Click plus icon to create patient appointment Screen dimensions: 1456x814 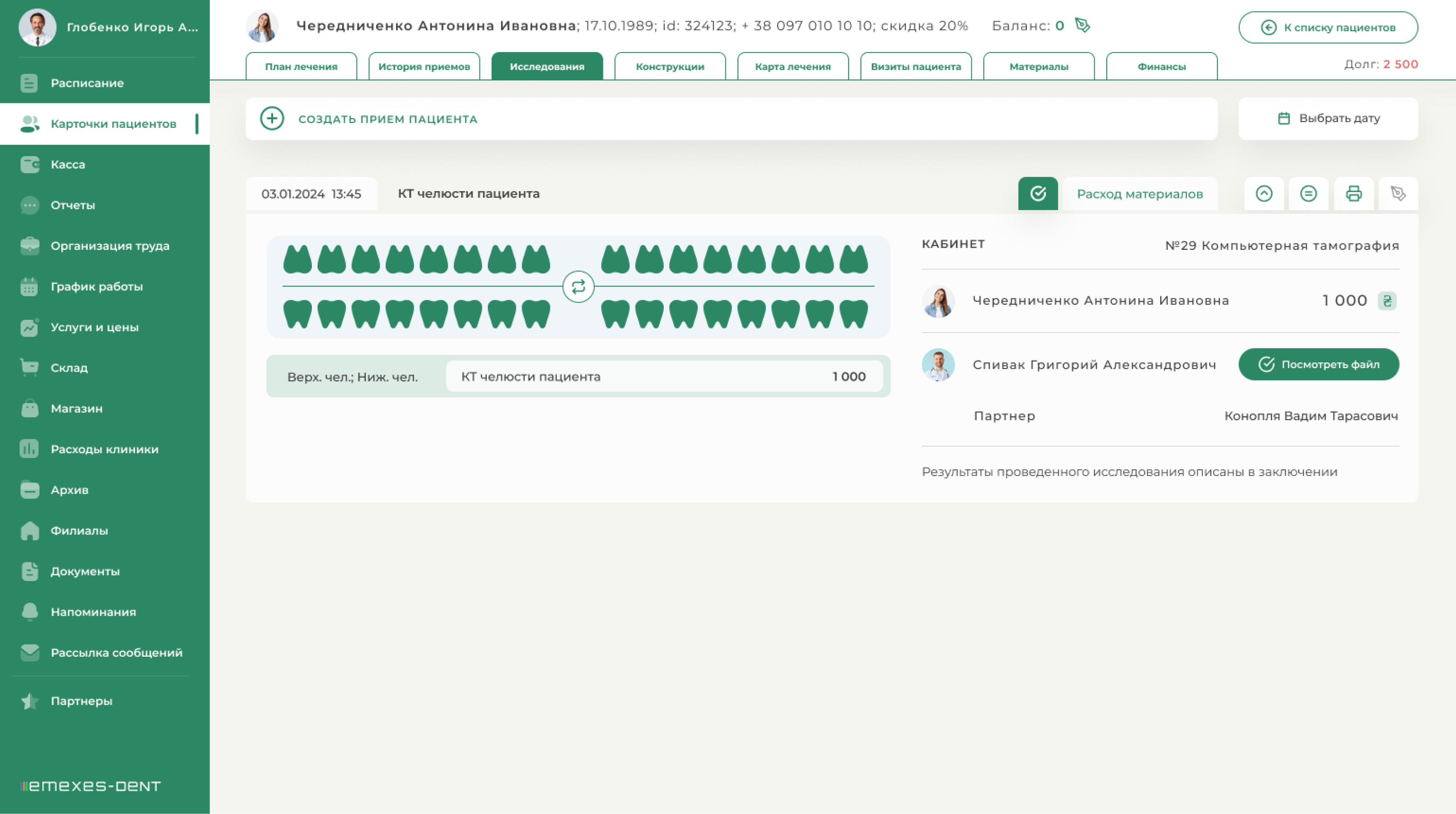(x=272, y=119)
